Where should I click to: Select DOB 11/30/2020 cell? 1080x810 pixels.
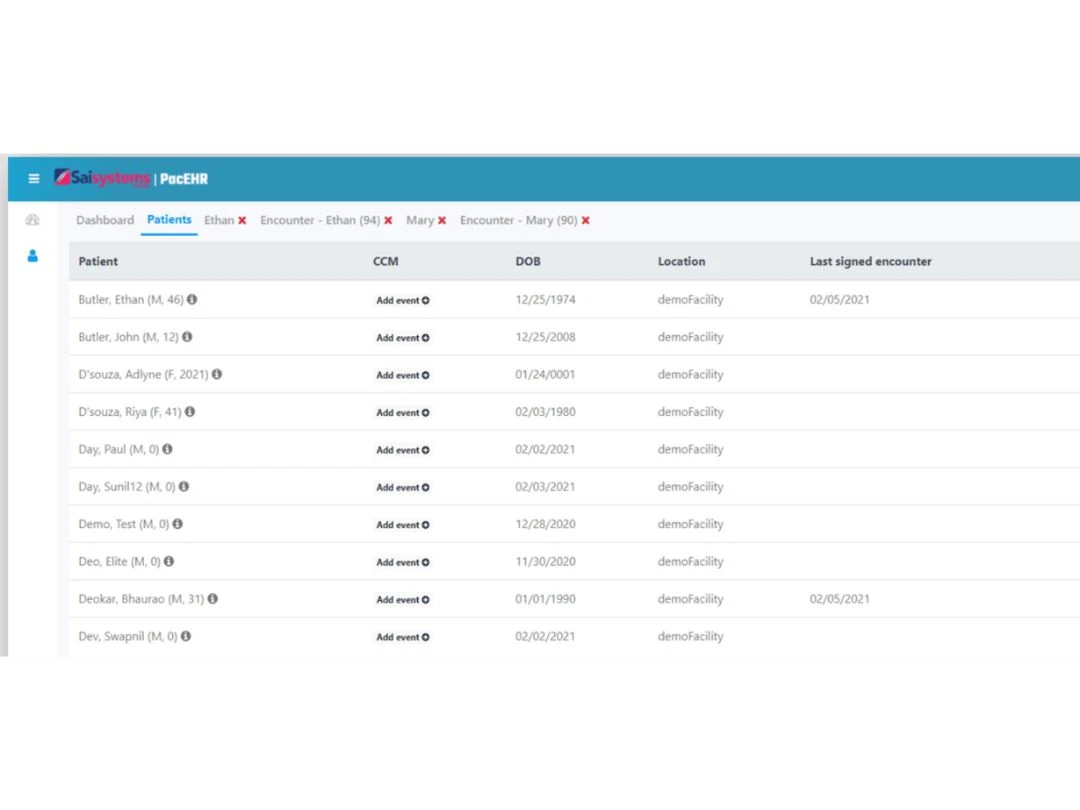tap(545, 561)
